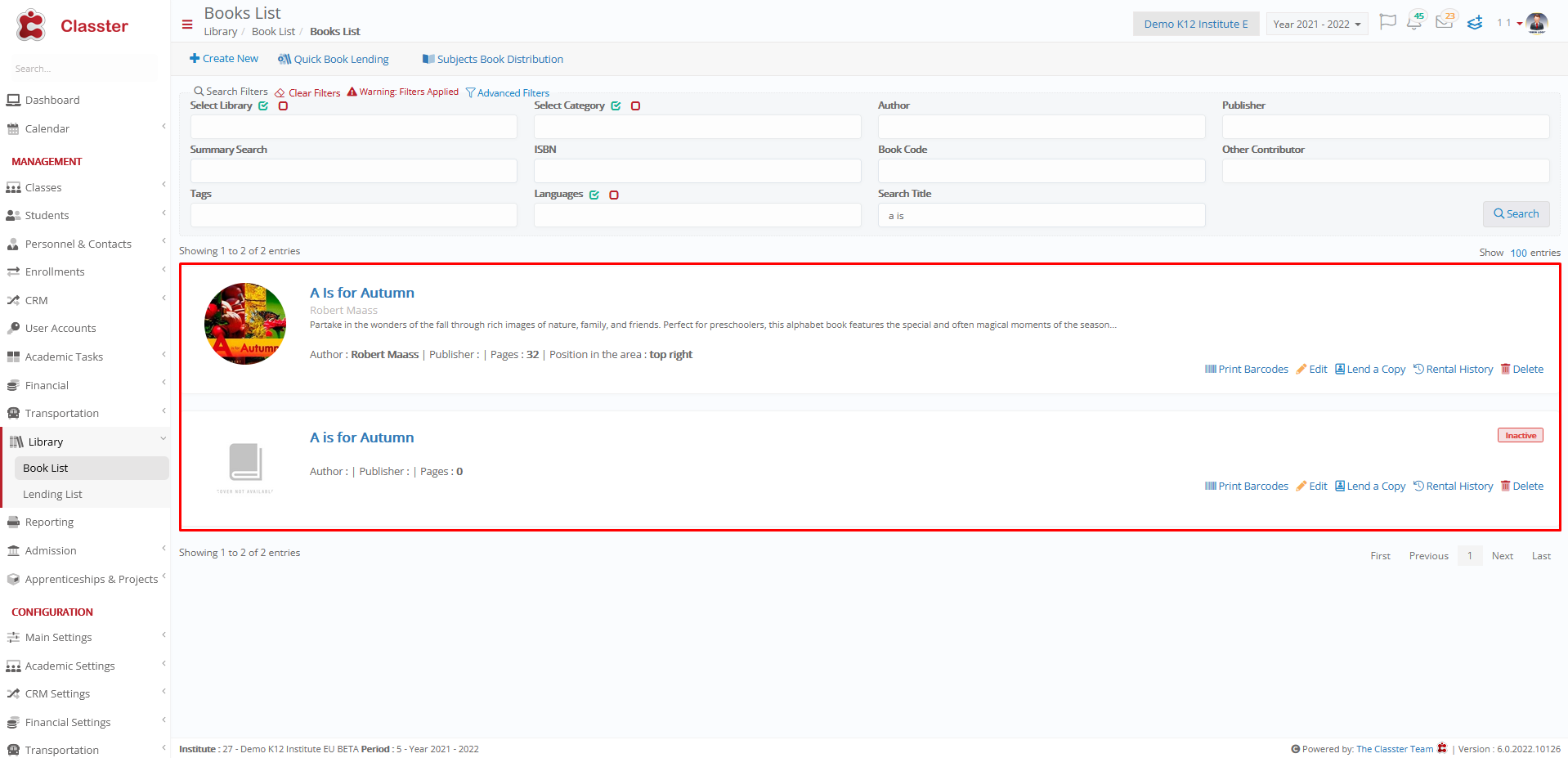Screen dimensions: 1568x758
Task: Open the user avatar profile menu
Action: [x=1537, y=23]
